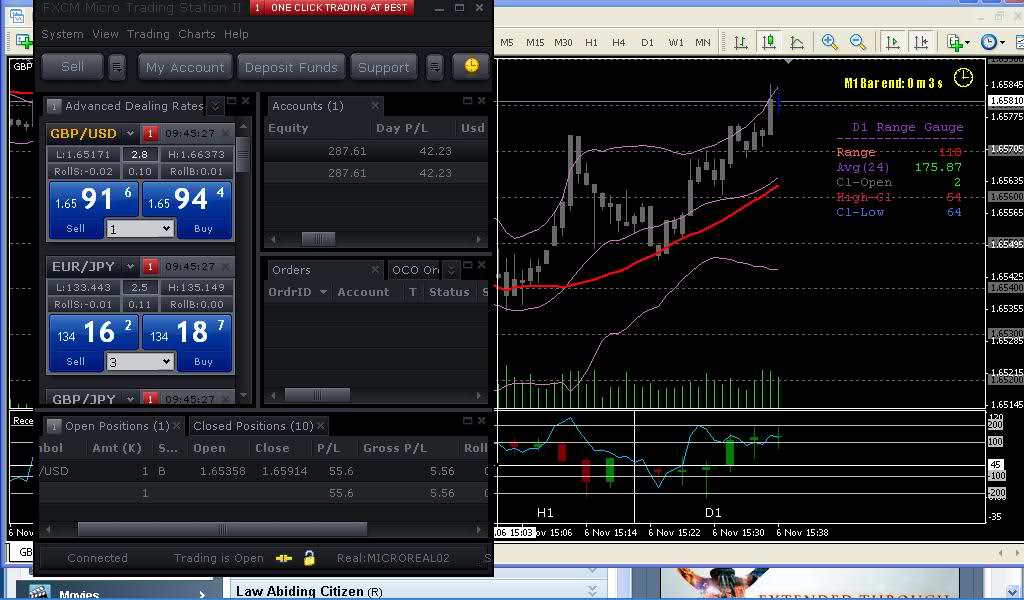The height and width of the screenshot is (600, 1024).
Task: Click Support button
Action: click(x=383, y=67)
